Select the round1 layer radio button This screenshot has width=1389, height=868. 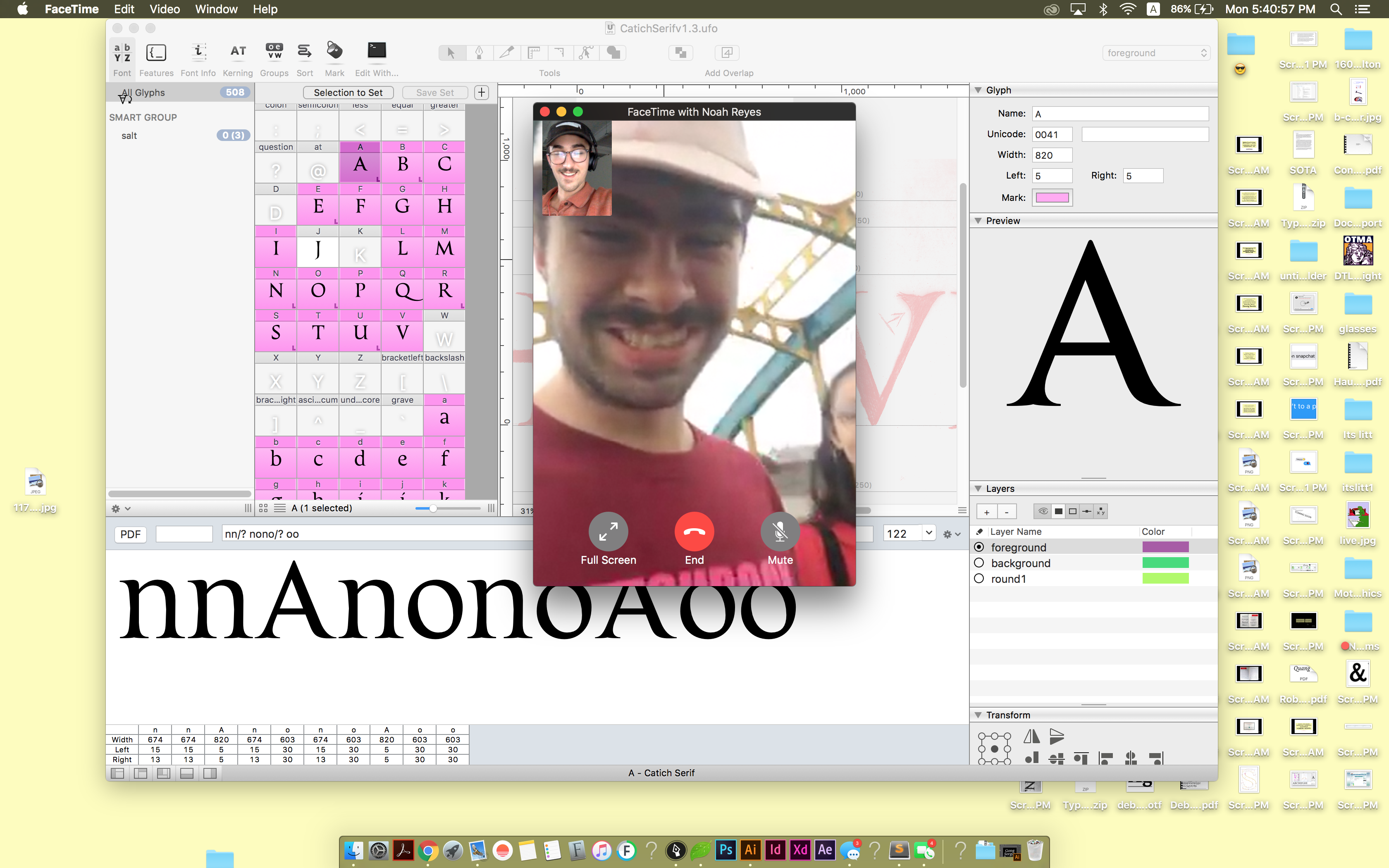pyautogui.click(x=979, y=579)
